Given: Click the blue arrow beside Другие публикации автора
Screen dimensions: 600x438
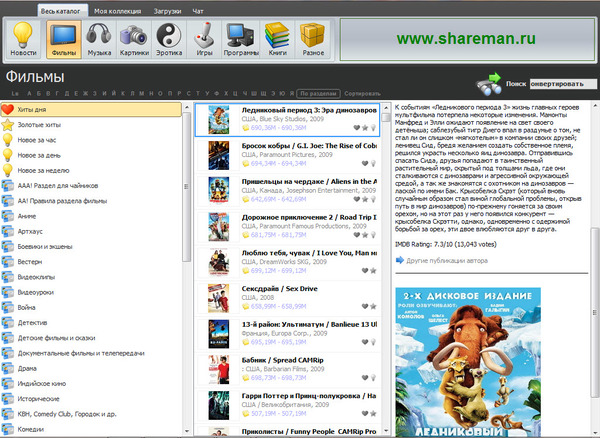Looking at the screenshot, I should point(399,261).
